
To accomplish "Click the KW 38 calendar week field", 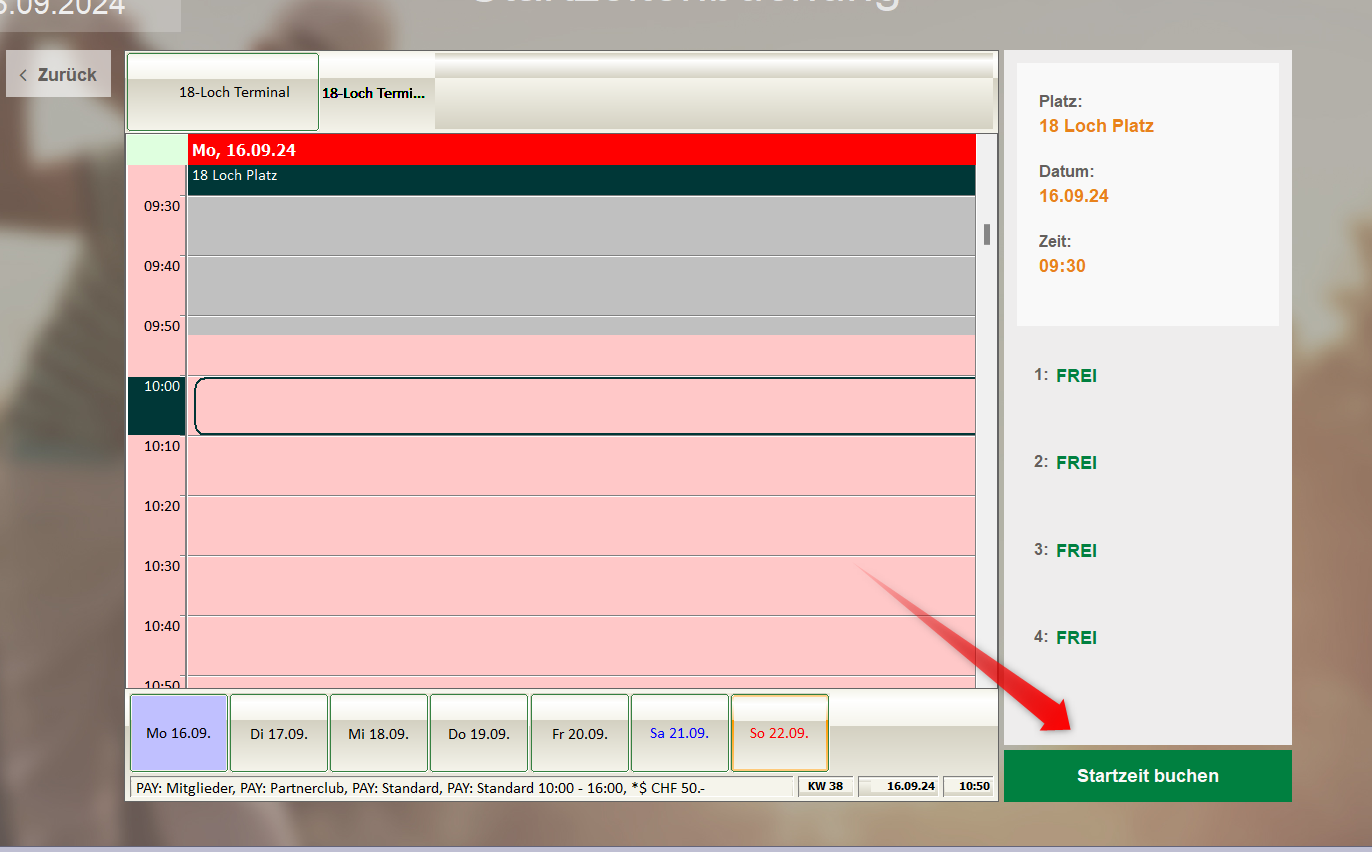I will pyautogui.click(x=825, y=786).
